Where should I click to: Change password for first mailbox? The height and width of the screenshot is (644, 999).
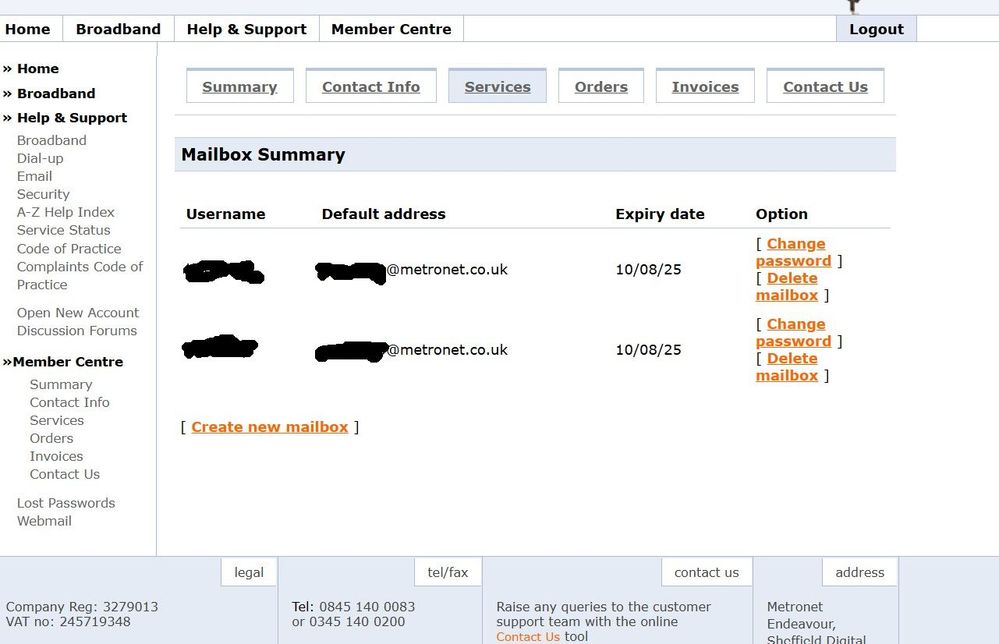[x=794, y=252]
